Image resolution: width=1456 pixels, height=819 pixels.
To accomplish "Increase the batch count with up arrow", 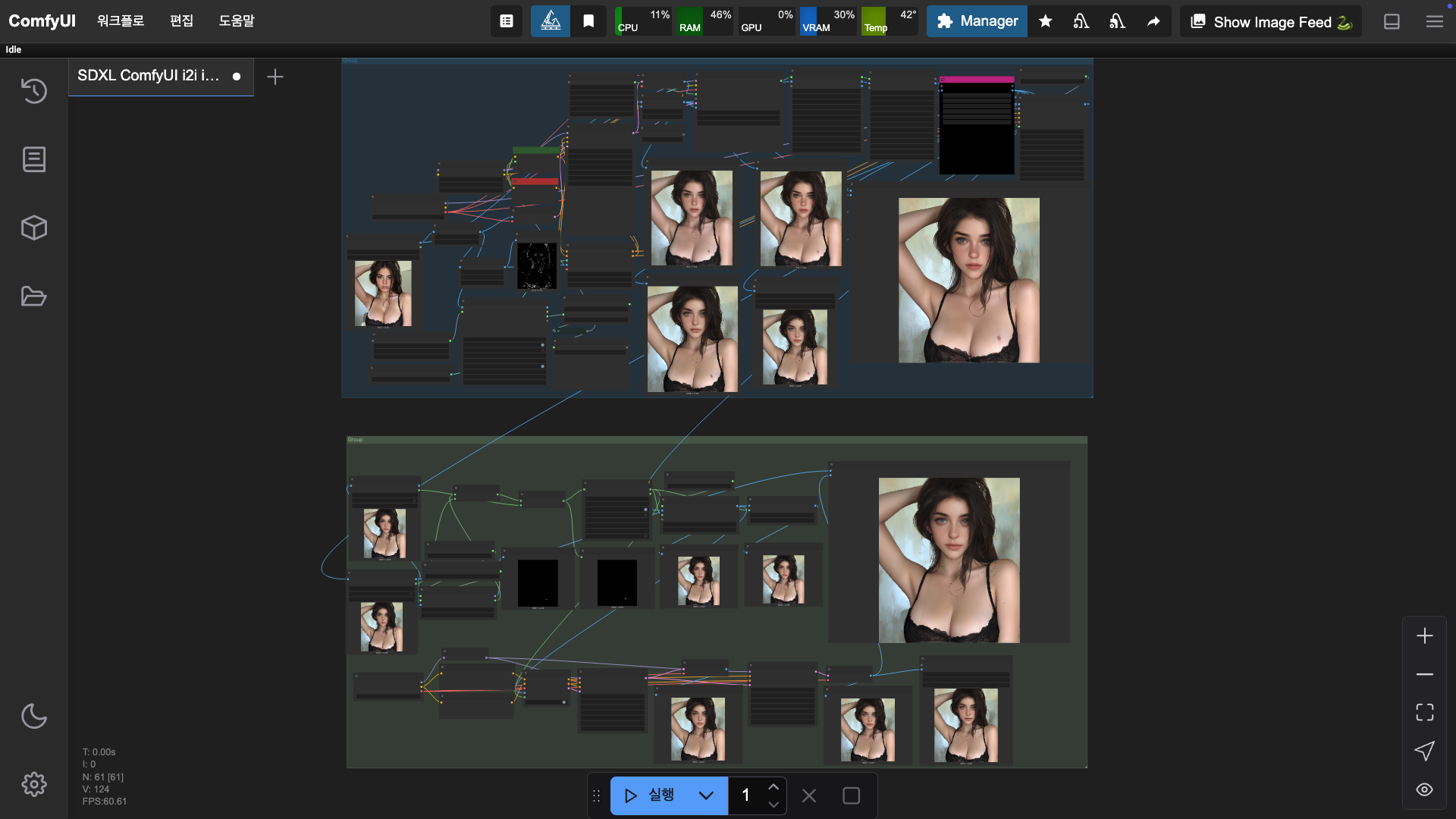I will [x=773, y=787].
